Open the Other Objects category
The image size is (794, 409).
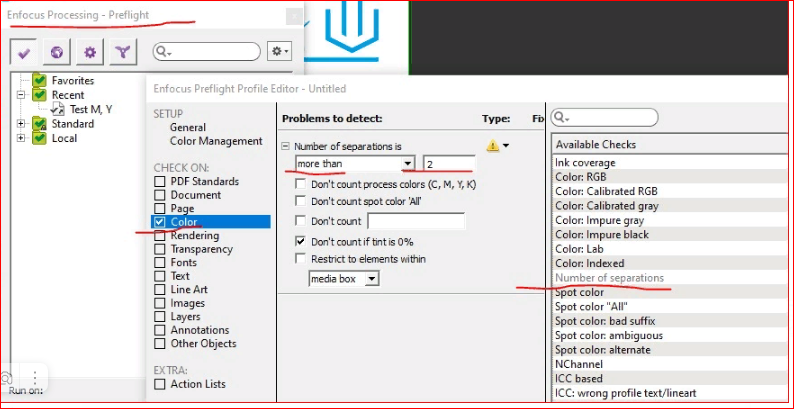(x=204, y=343)
